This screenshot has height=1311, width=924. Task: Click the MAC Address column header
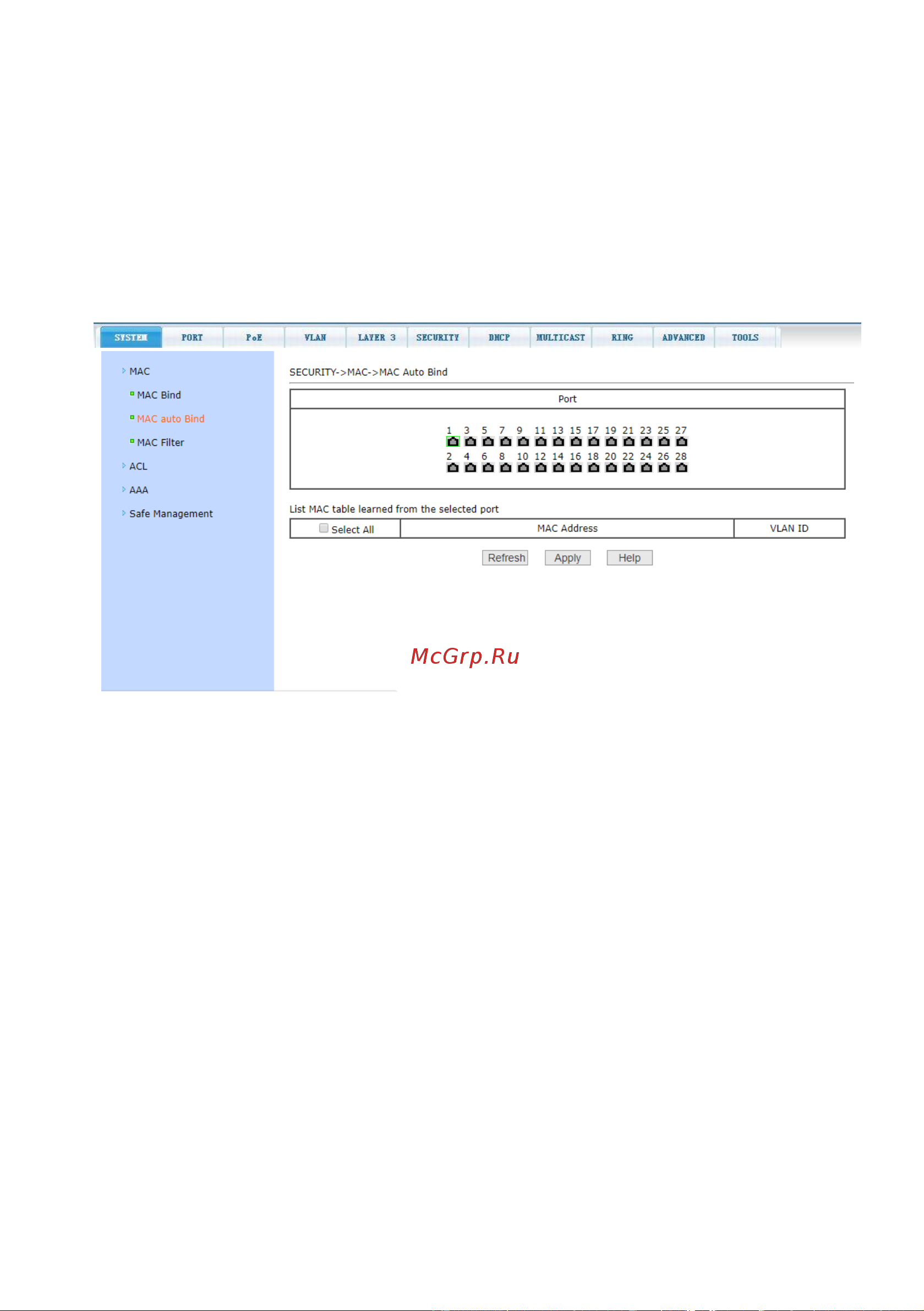coord(567,528)
